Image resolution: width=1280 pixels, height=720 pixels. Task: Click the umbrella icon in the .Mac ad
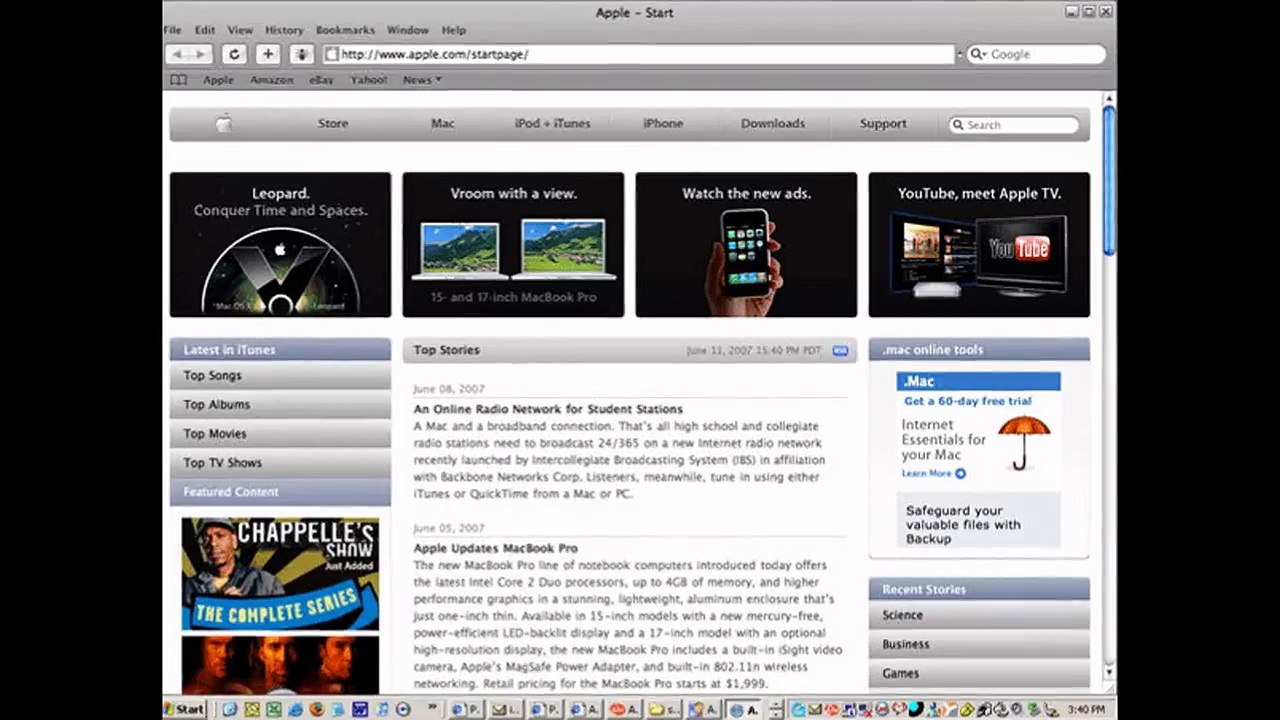coord(1024,441)
